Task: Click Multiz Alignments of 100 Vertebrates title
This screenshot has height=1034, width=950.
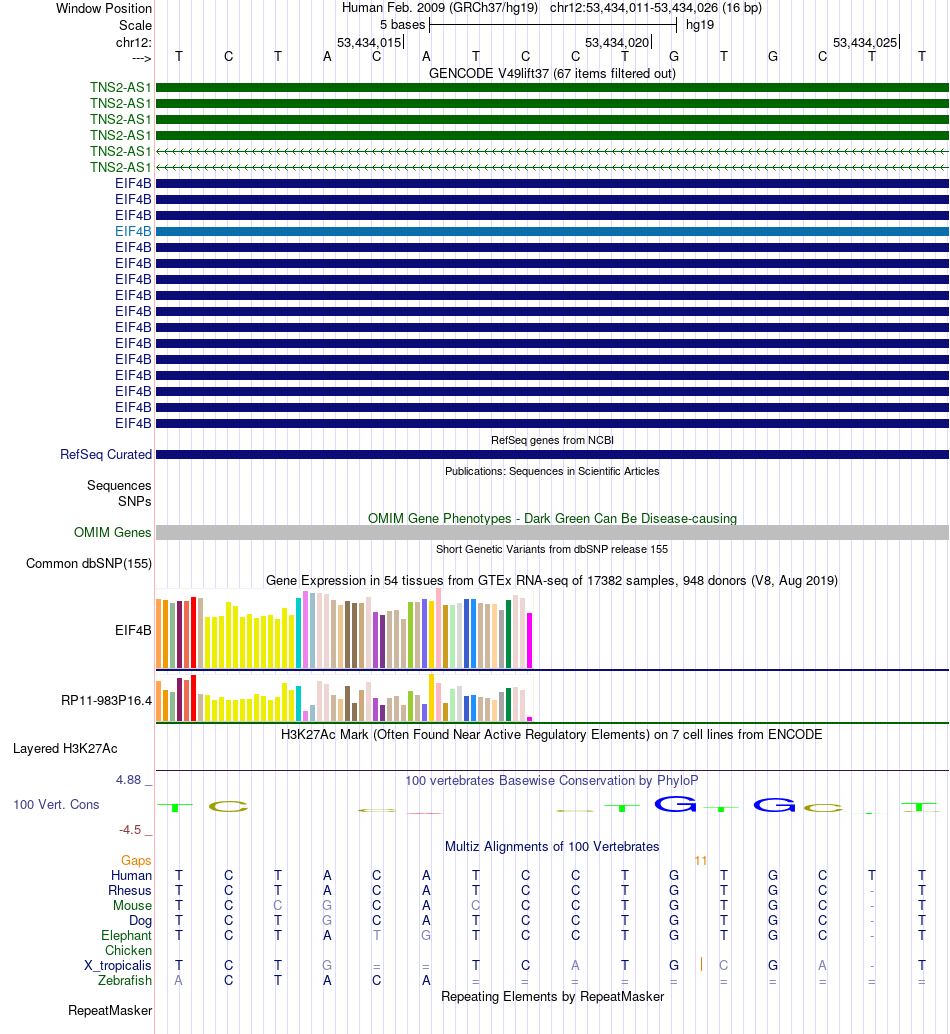Action: [552, 846]
